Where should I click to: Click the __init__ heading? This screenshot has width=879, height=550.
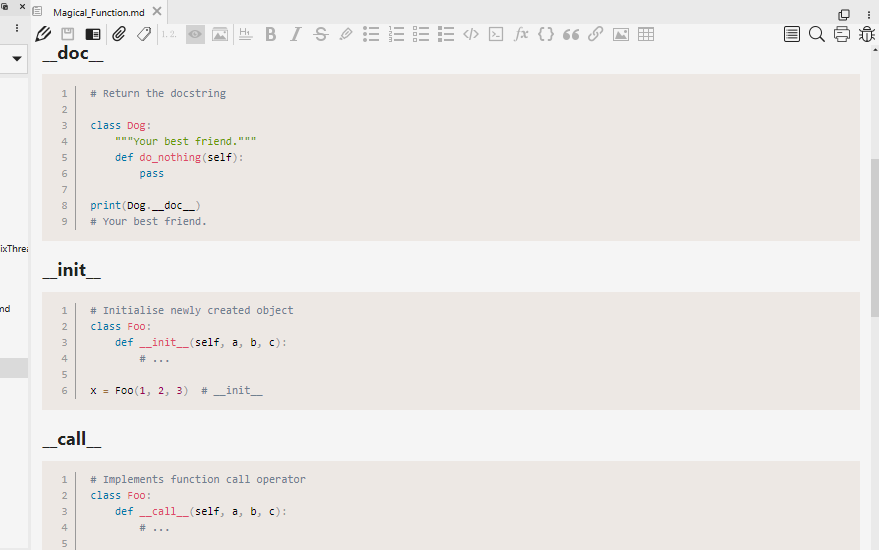(x=72, y=270)
